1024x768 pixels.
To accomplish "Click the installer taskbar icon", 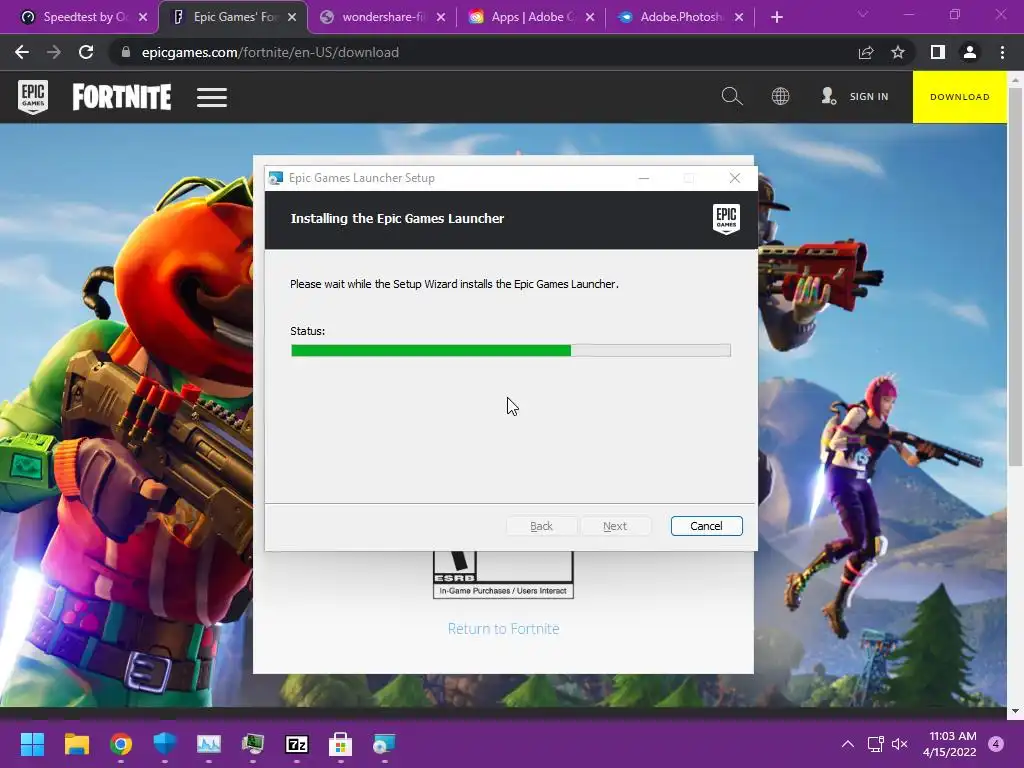I will click(384, 744).
